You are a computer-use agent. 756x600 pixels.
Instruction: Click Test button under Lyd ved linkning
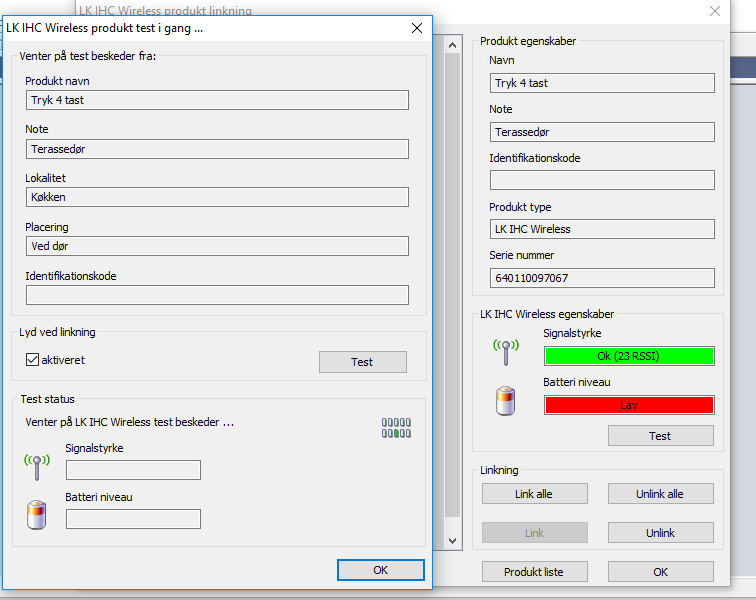pos(363,362)
